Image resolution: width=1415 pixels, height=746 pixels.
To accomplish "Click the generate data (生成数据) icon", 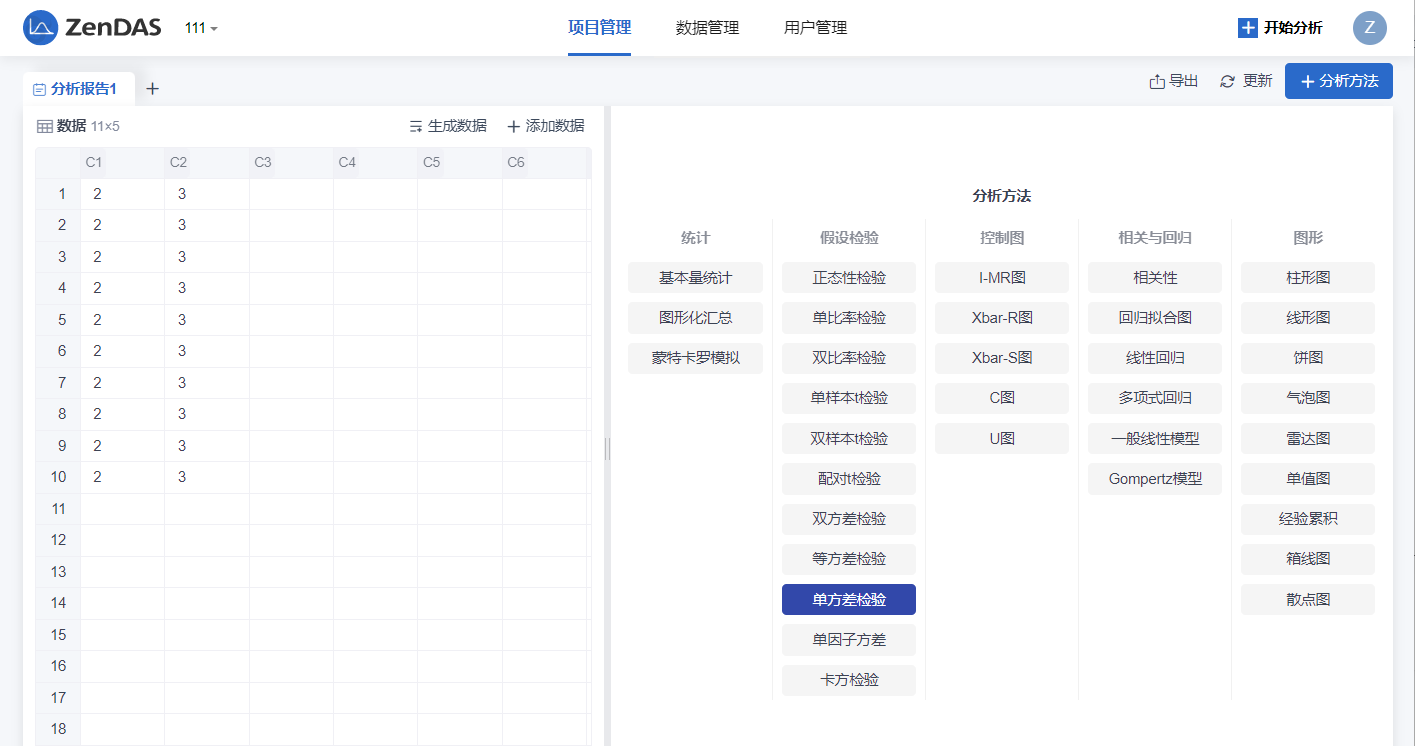I will point(416,126).
